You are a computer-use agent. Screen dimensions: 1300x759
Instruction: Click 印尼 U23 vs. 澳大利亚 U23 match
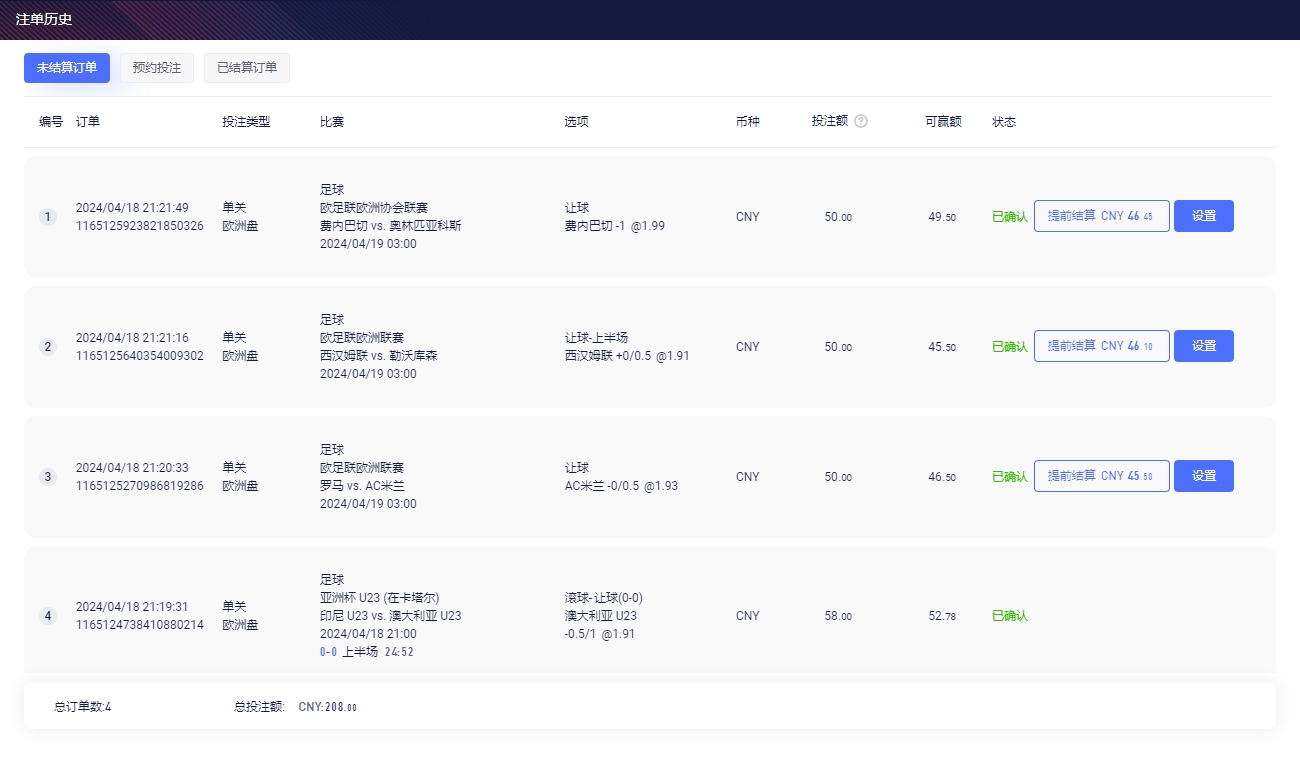[x=390, y=616]
